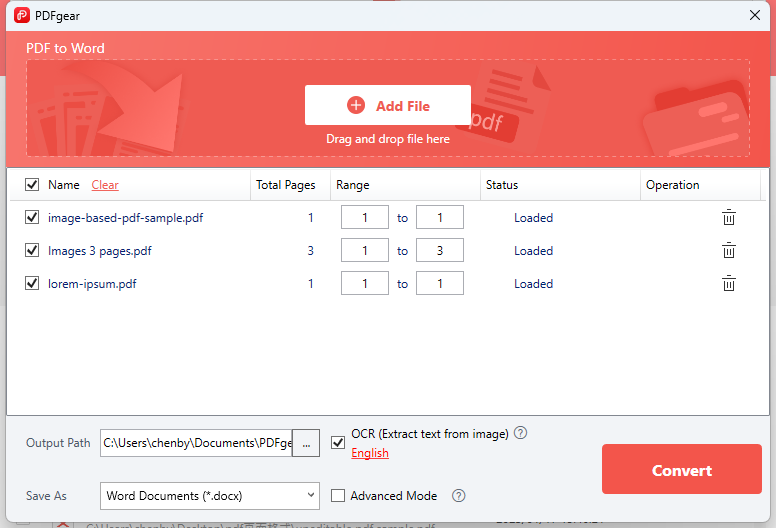The image size is (776, 528).
Task: Click trash icon for lorem-ipsum.pdf
Action: (728, 284)
